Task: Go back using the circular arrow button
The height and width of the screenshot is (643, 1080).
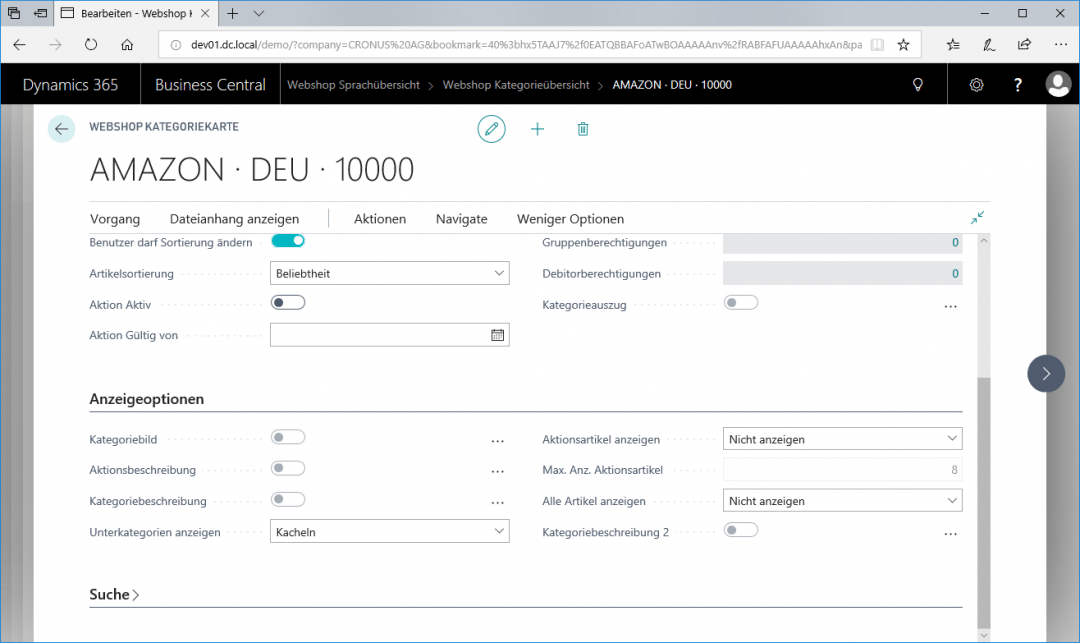Action: (x=61, y=129)
